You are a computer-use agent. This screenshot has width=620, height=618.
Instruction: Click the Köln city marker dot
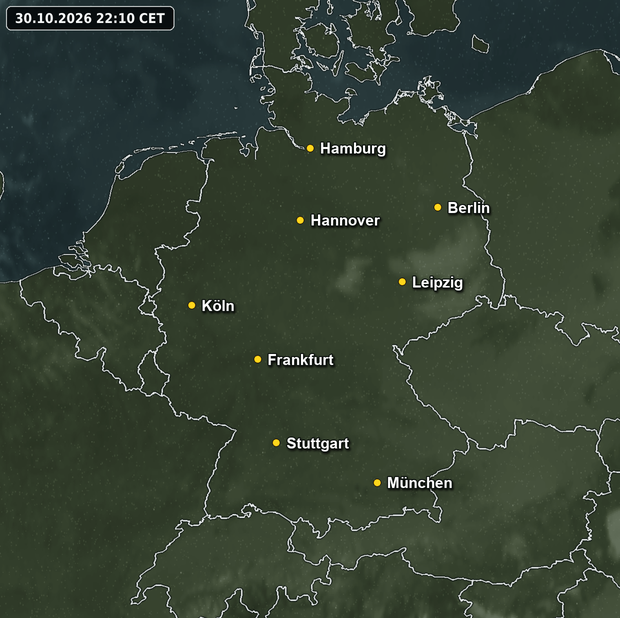191,305
